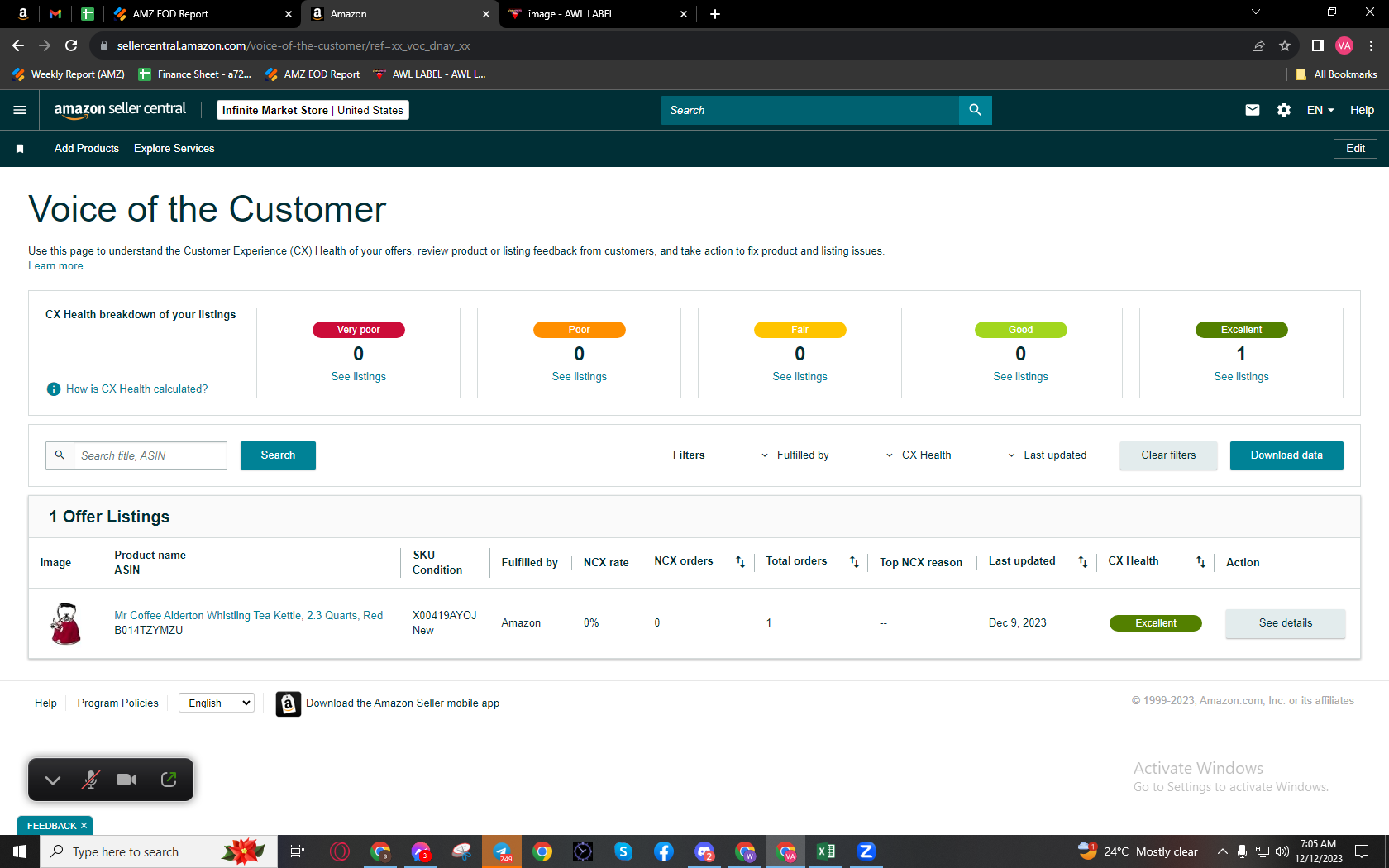The image size is (1389, 868).
Task: Click See listings under Very poor
Action: click(359, 377)
